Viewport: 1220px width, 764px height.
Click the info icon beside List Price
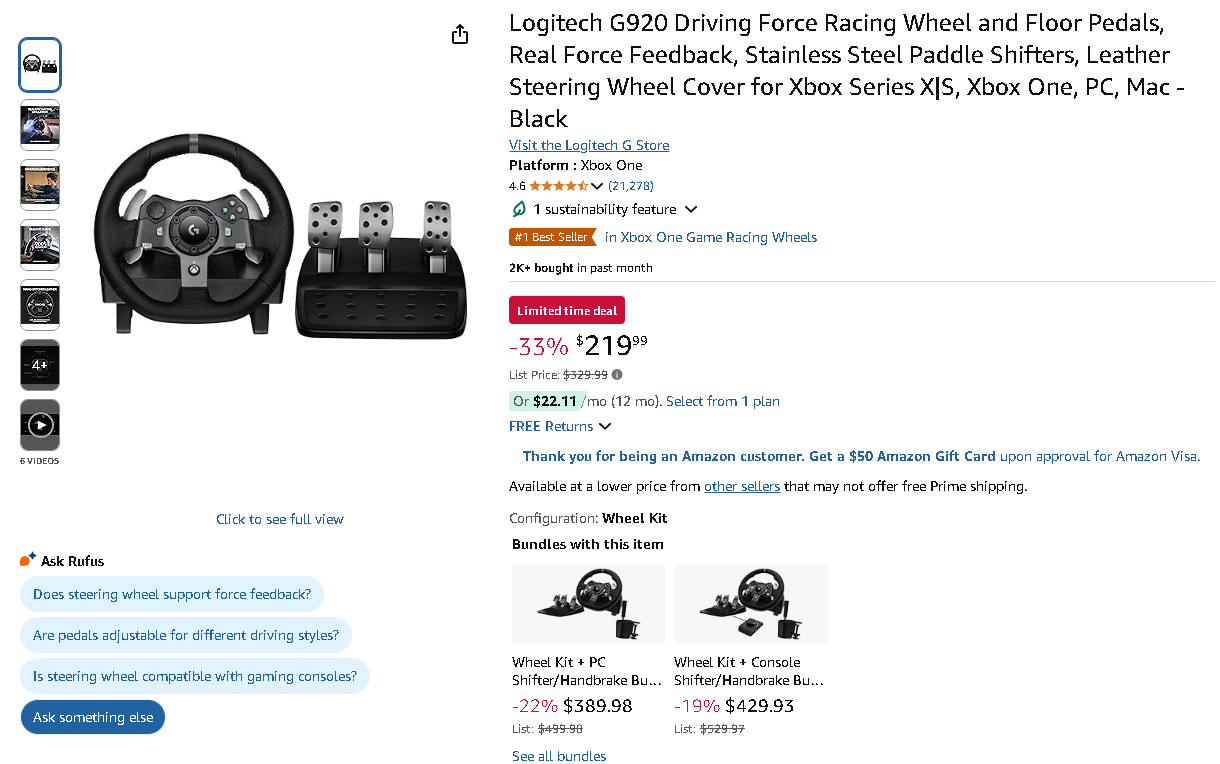tap(617, 374)
